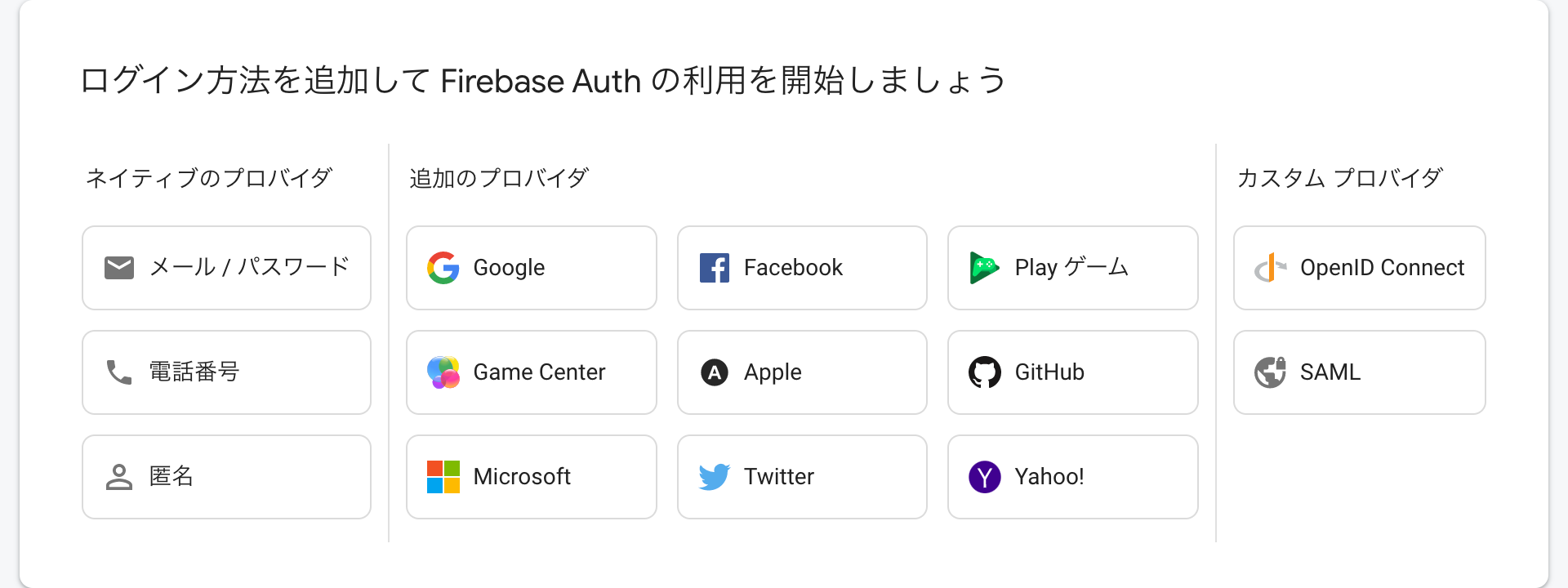
Task: Click the OpenID Connect logo icon
Action: click(x=1270, y=268)
